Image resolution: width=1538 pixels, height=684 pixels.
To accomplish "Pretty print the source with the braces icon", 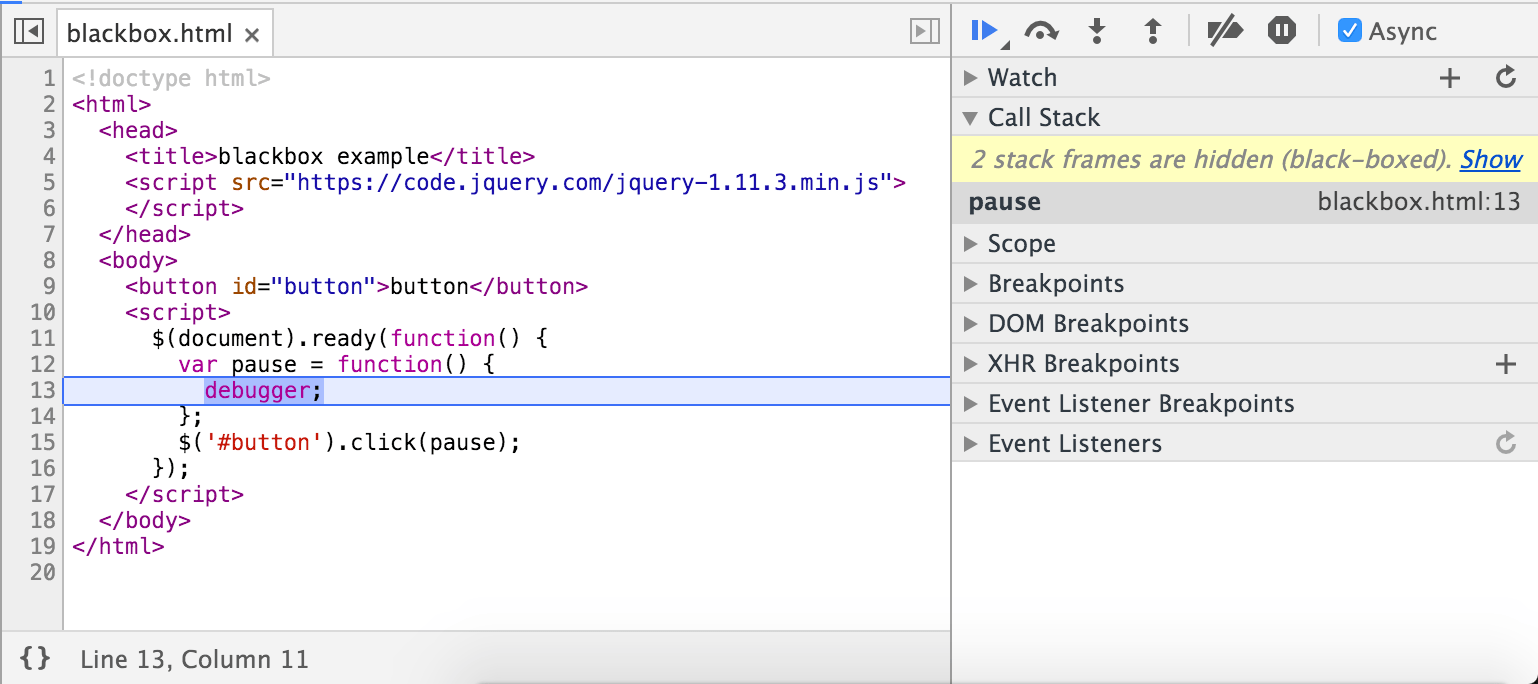I will (35, 658).
